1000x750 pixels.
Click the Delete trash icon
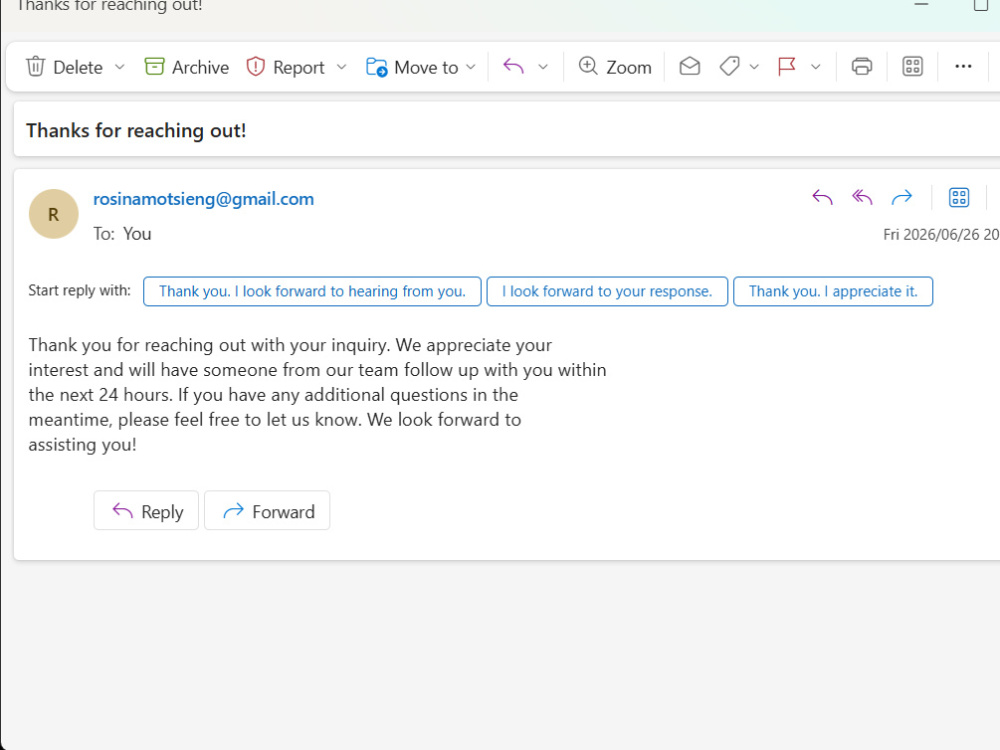[x=36, y=67]
